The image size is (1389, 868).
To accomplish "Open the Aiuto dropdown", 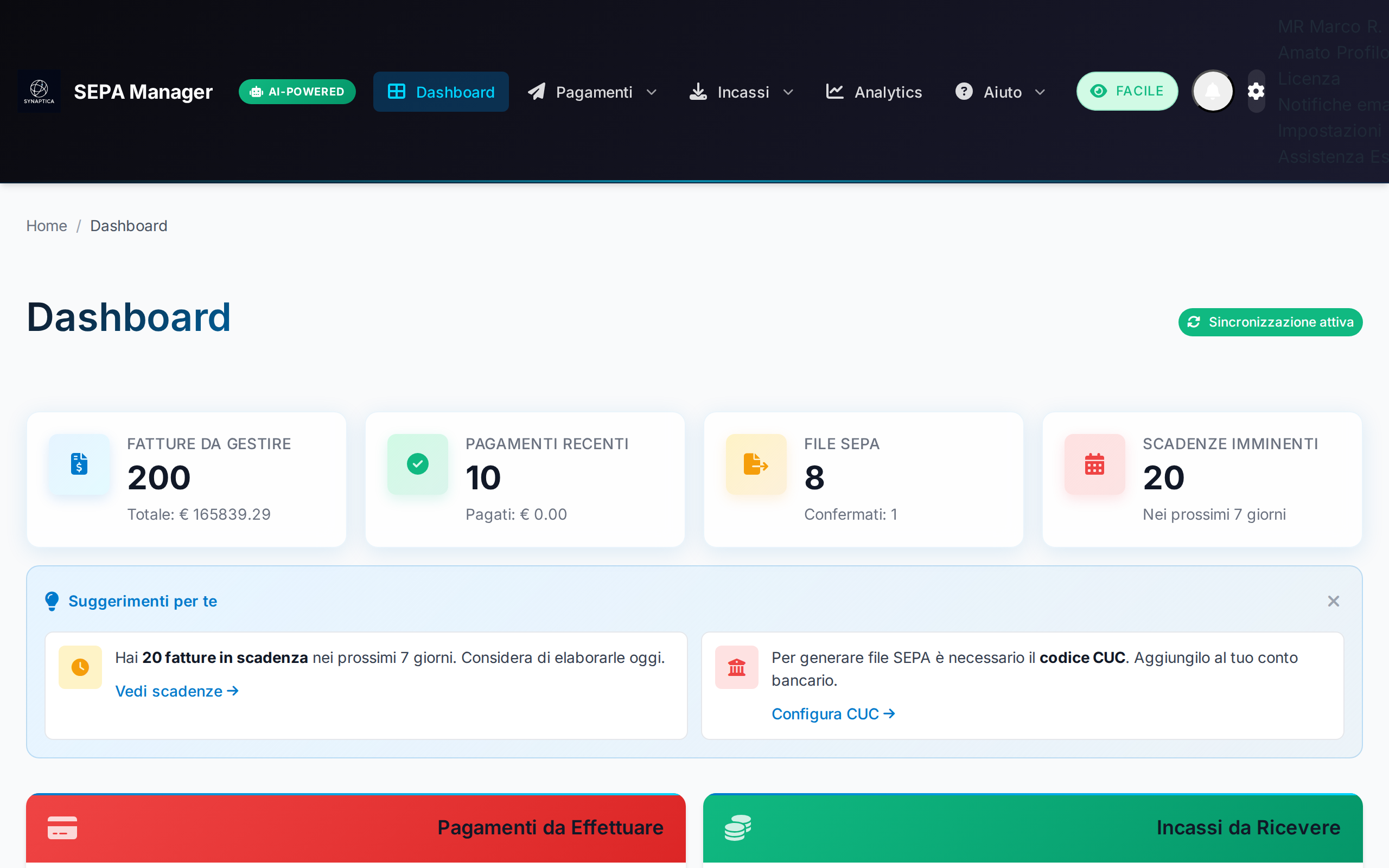I will (1000, 92).
